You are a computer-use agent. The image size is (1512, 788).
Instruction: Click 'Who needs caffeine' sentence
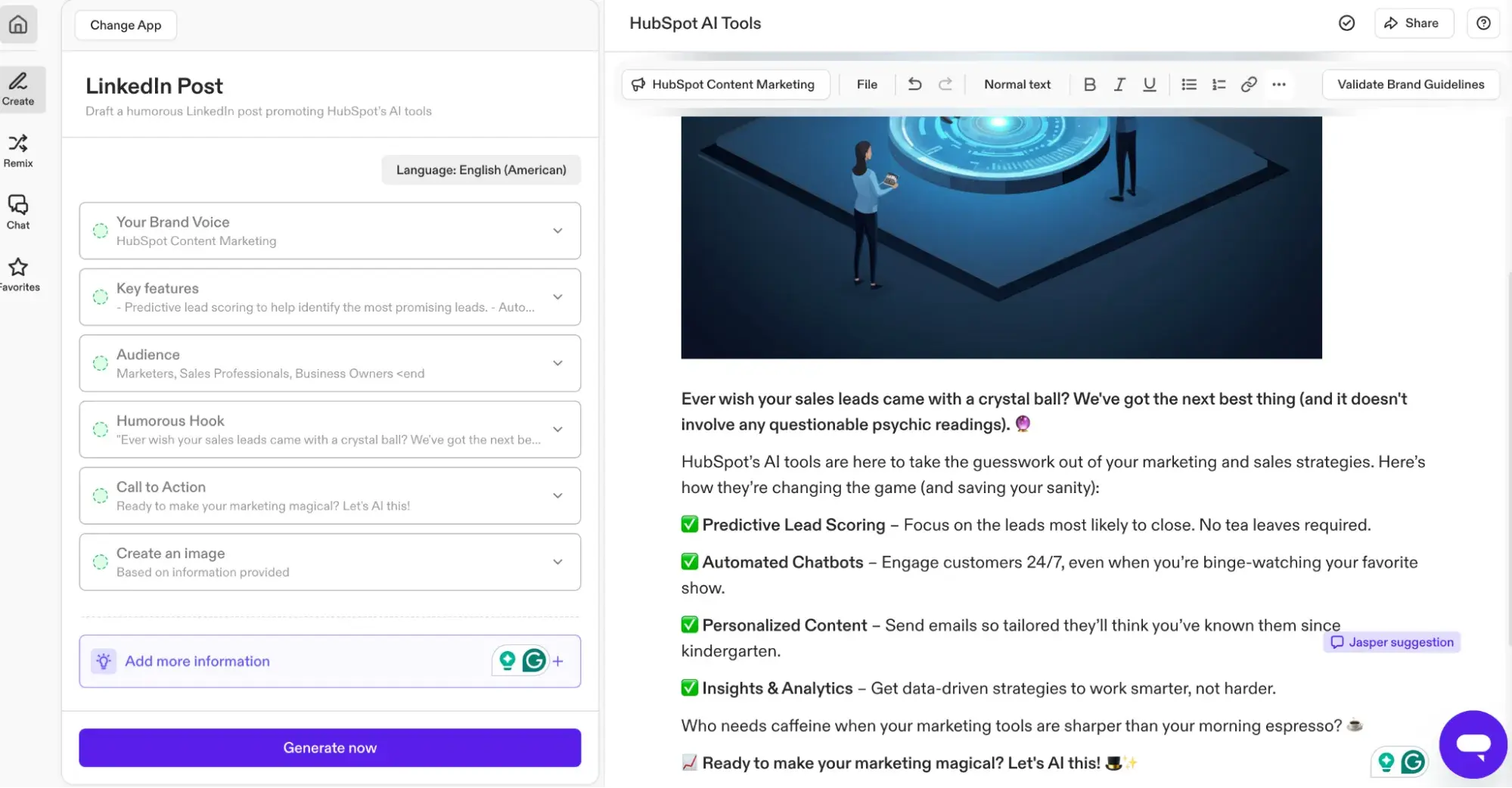click(1022, 726)
